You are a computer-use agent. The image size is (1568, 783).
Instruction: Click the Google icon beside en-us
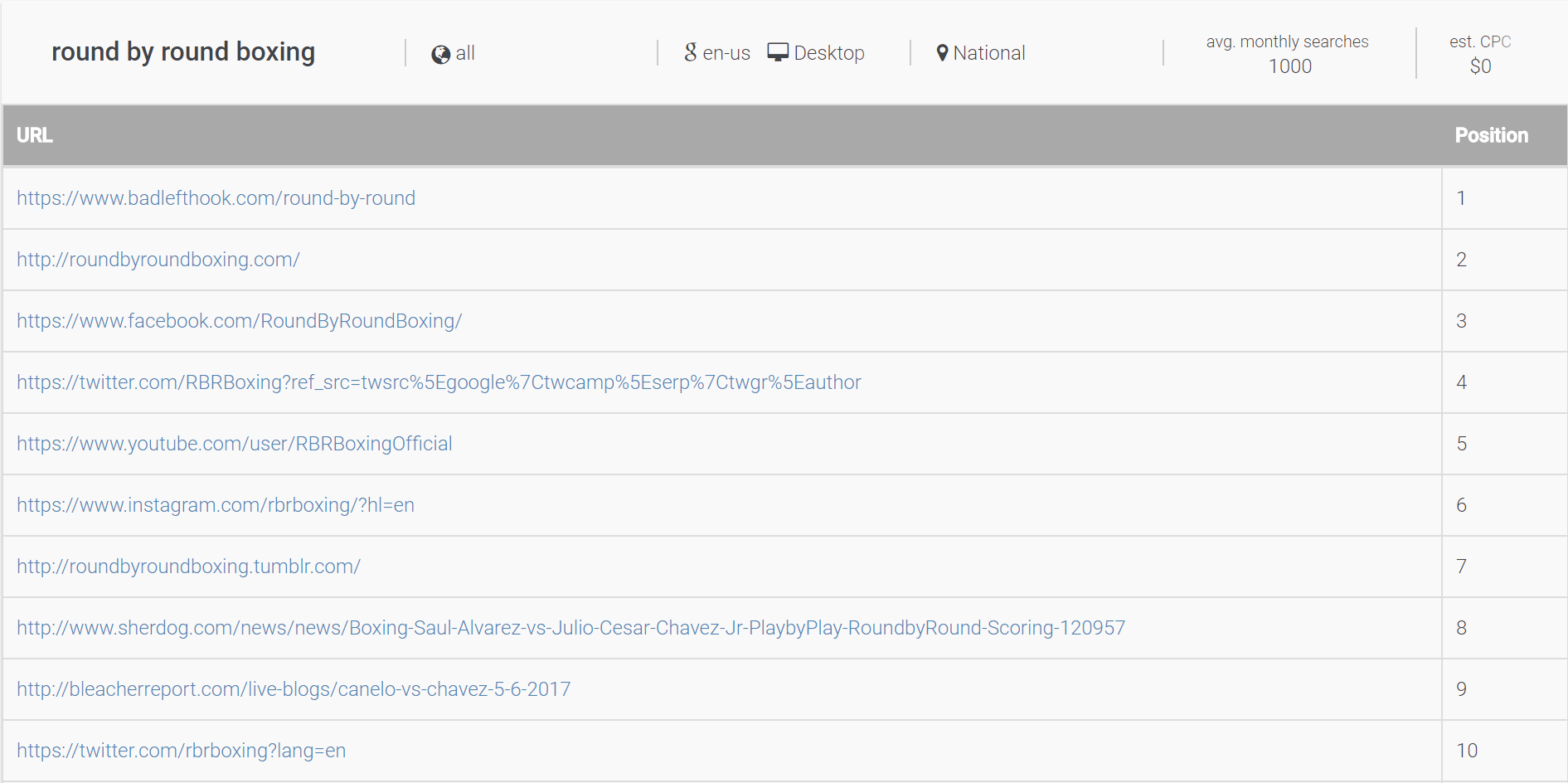pyautogui.click(x=691, y=52)
